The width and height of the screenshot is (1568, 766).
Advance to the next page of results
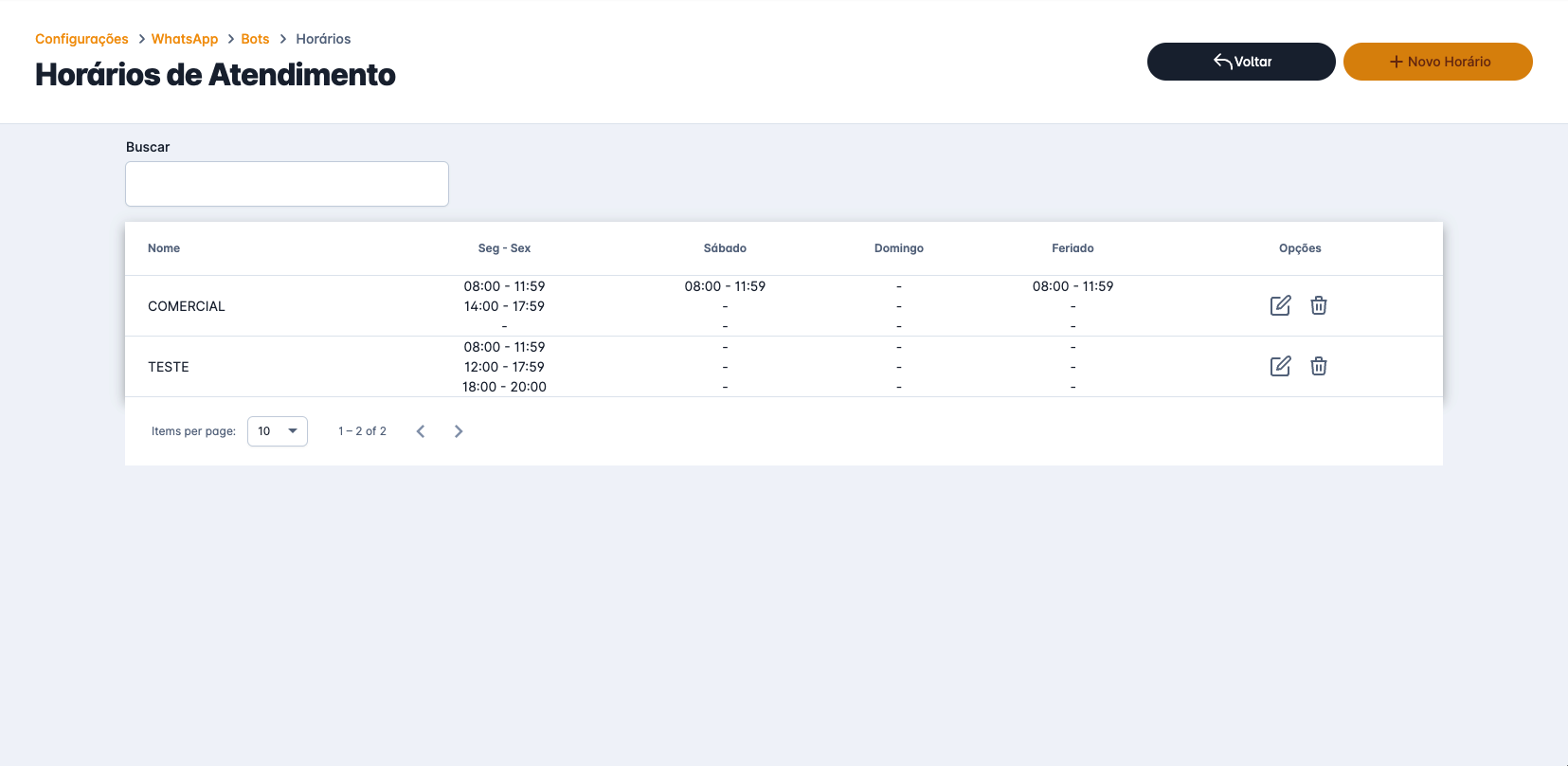pyautogui.click(x=459, y=431)
